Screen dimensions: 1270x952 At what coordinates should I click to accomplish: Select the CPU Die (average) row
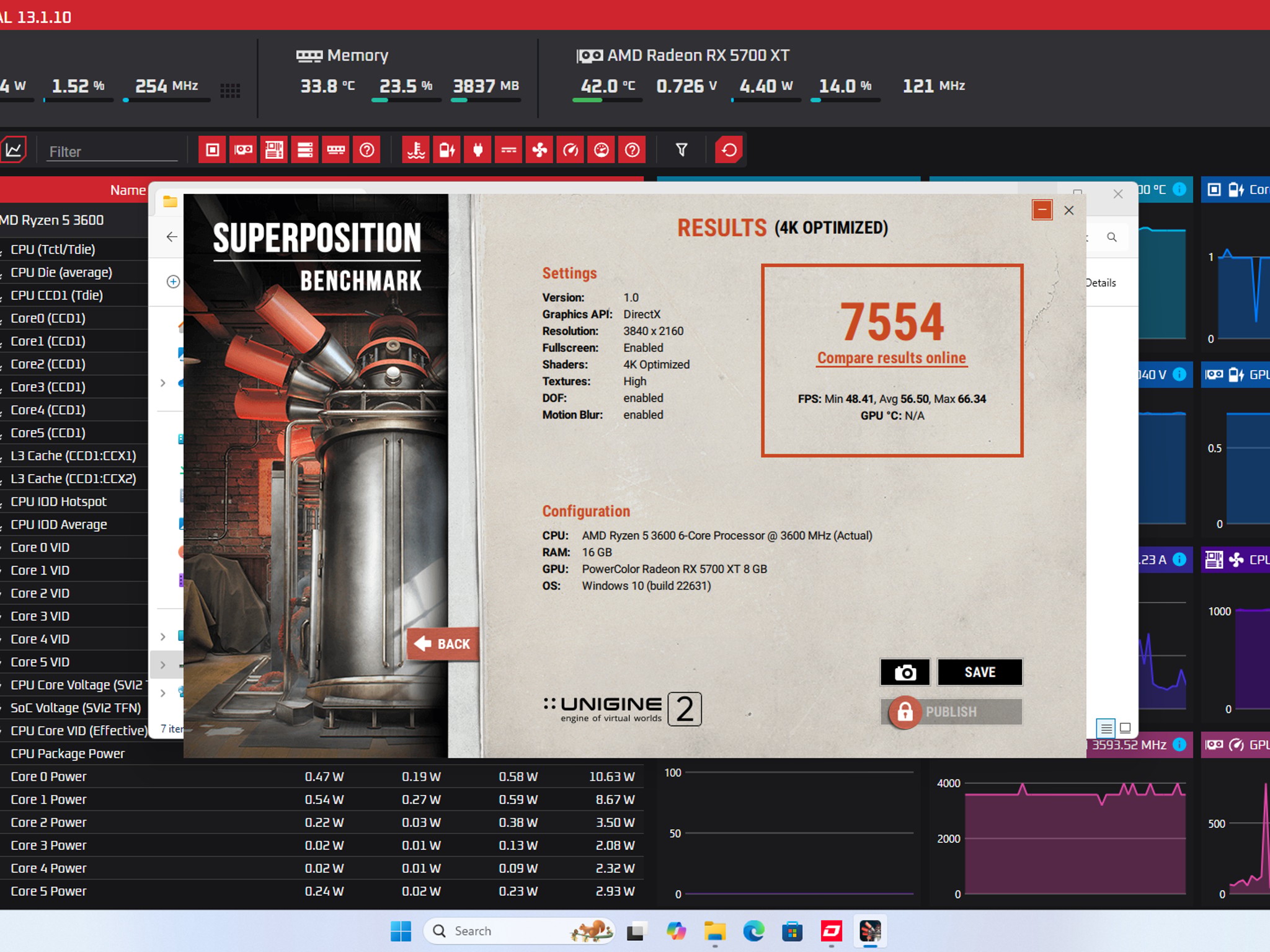click(x=74, y=272)
